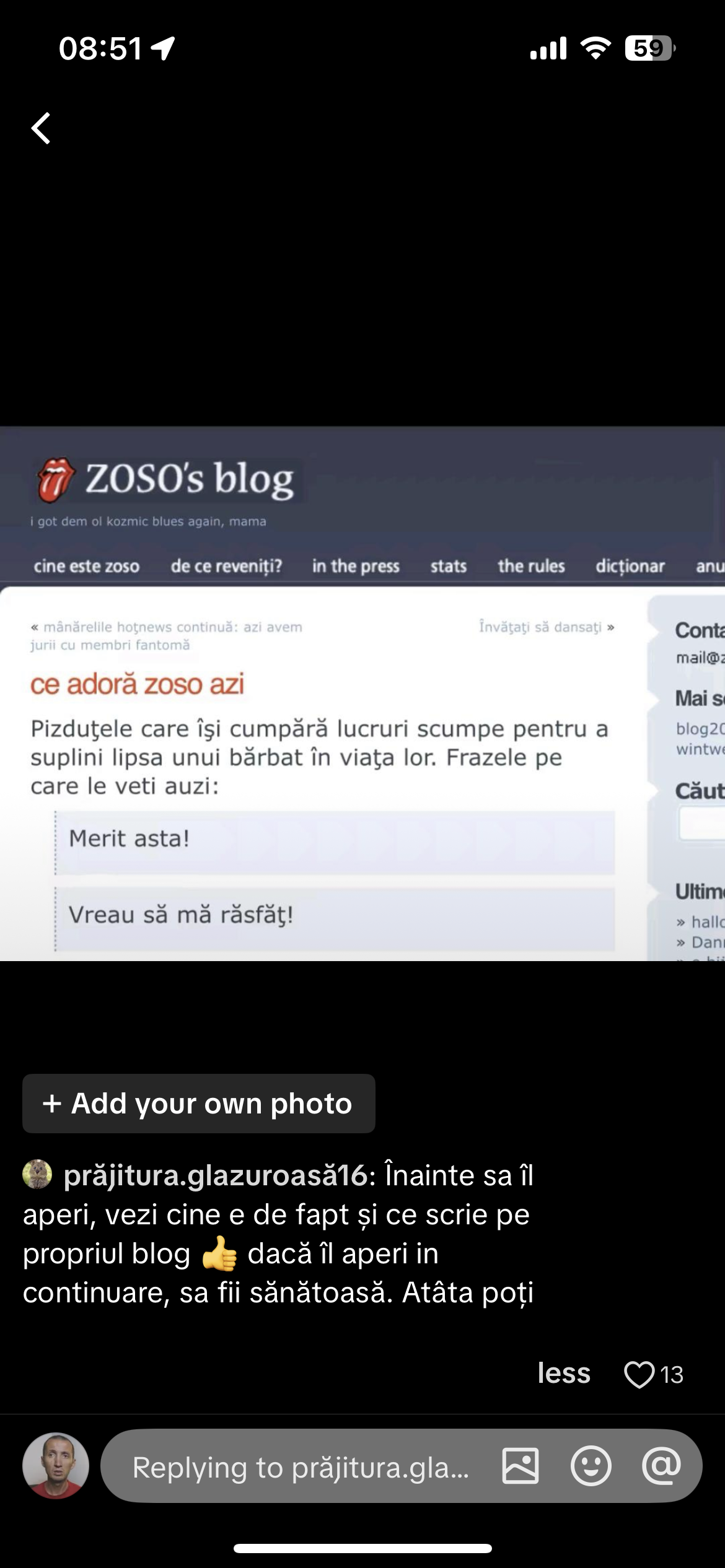Like the comment with the heart icon
This screenshot has width=725, height=1568.
click(x=639, y=1374)
